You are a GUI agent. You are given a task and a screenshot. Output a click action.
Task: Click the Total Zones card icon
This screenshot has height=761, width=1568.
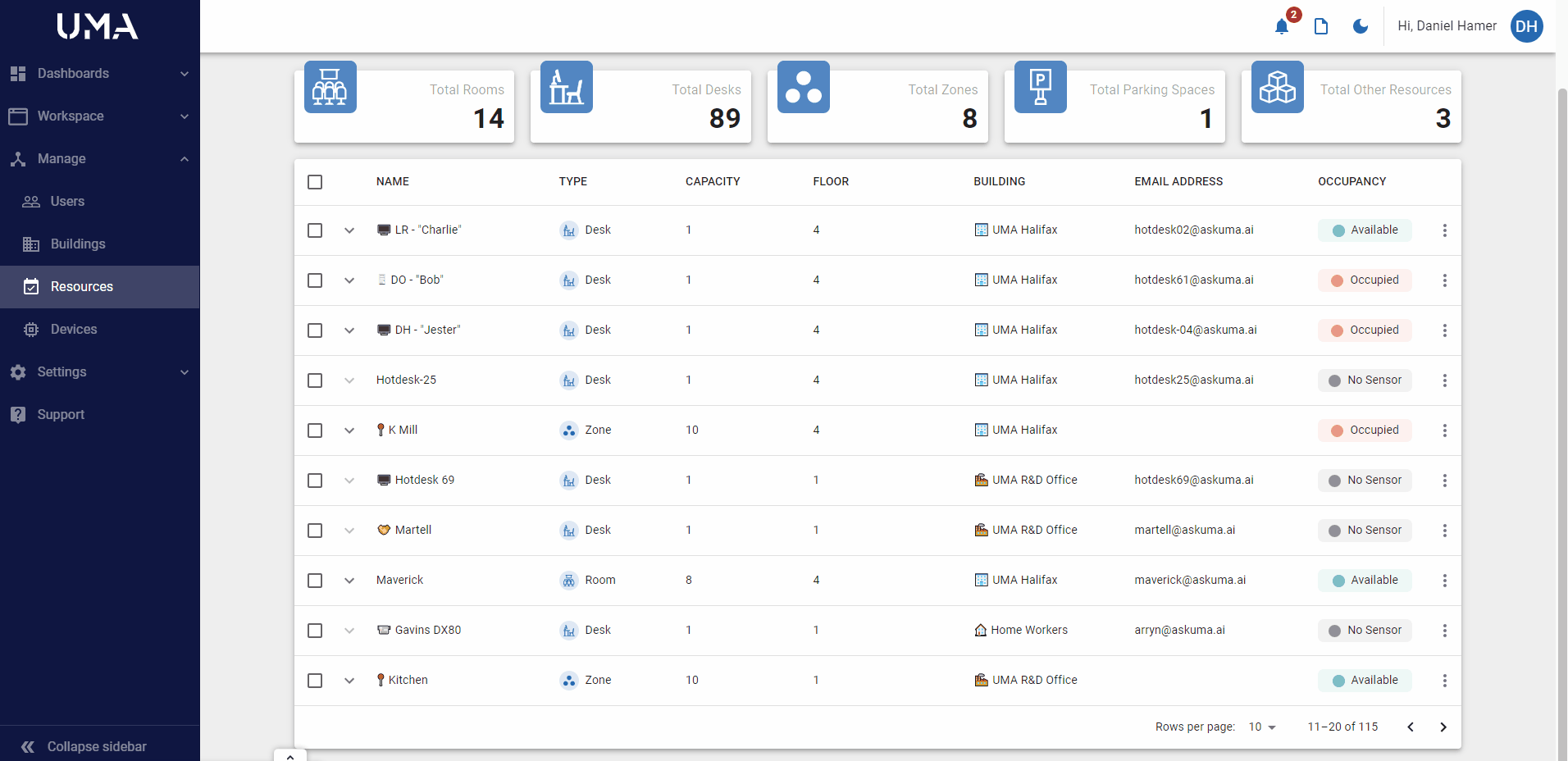(x=804, y=87)
